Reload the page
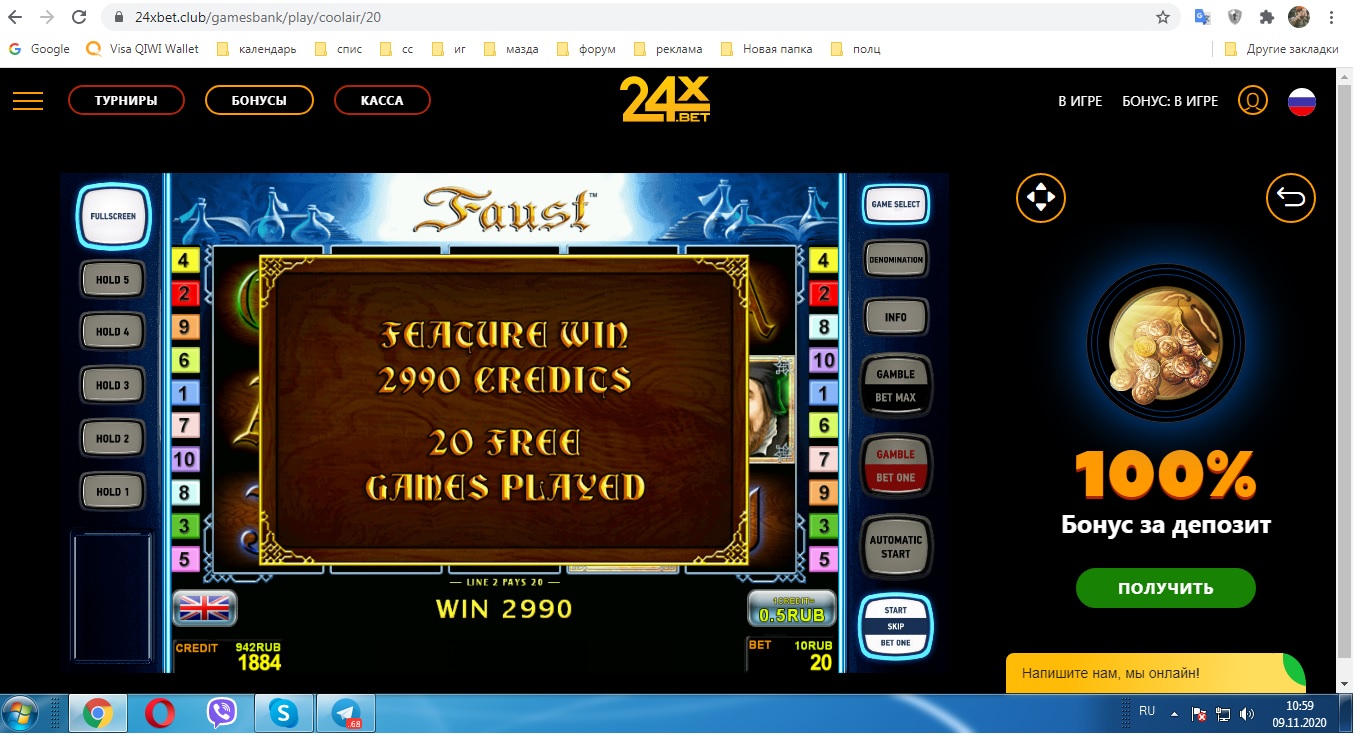This screenshot has width=1357, height=735. (79, 17)
